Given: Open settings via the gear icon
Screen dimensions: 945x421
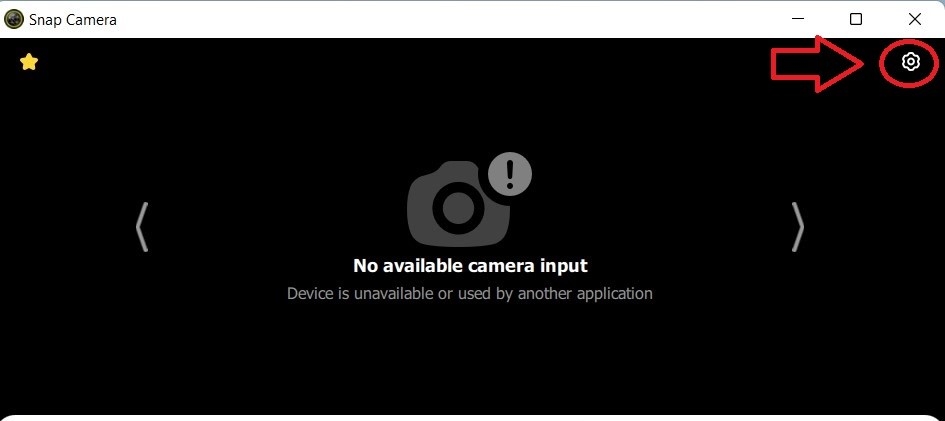Looking at the screenshot, I should point(911,61).
